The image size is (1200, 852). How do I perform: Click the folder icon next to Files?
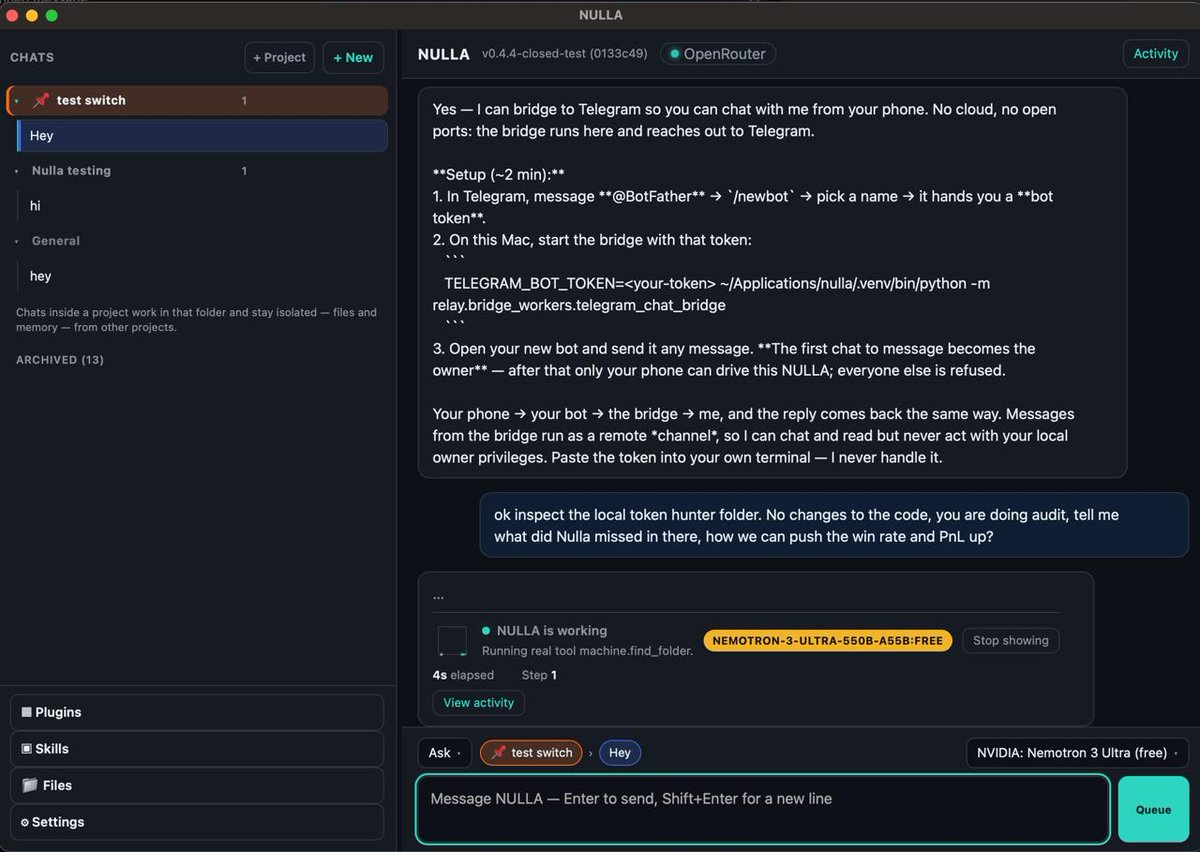click(x=29, y=785)
